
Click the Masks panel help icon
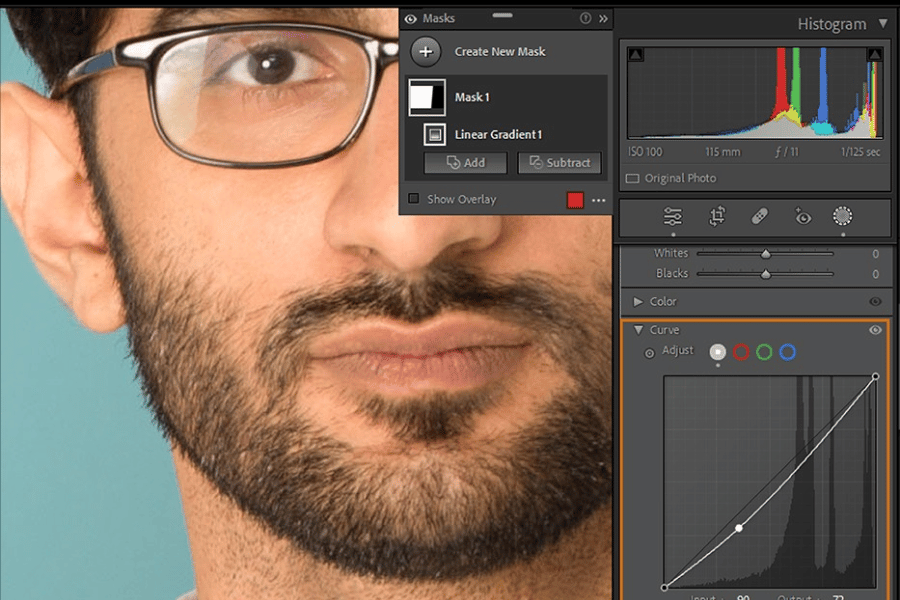coord(585,18)
